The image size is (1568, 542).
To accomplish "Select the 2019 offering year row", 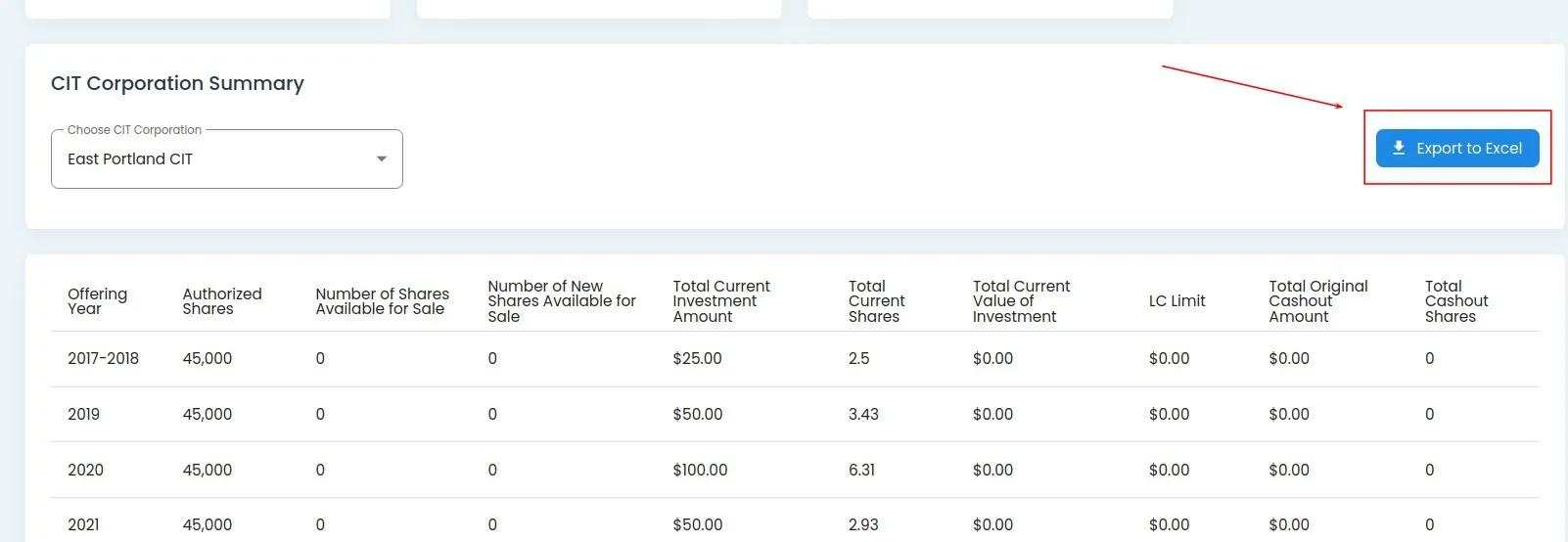I will (x=83, y=415).
